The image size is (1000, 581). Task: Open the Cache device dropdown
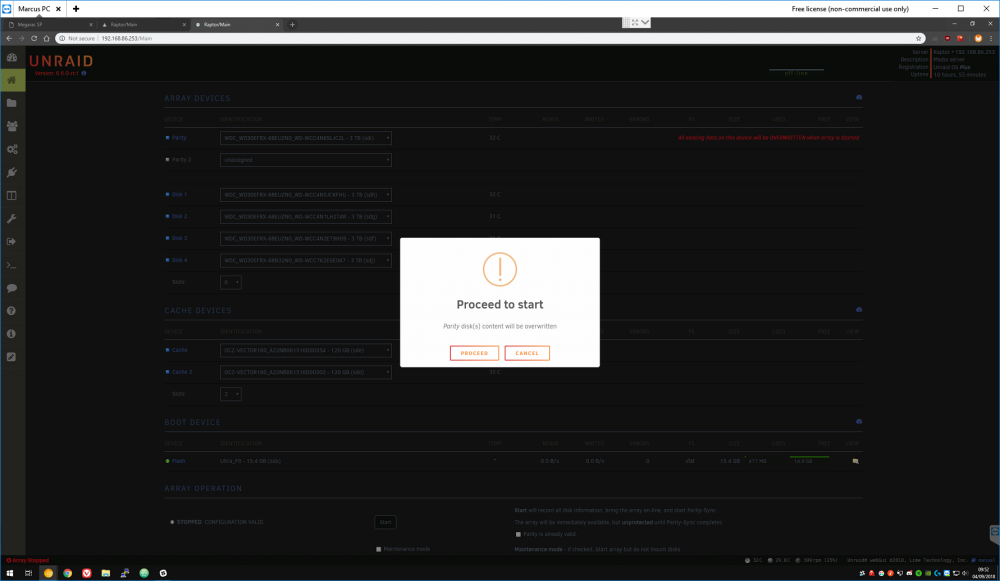(x=305, y=350)
